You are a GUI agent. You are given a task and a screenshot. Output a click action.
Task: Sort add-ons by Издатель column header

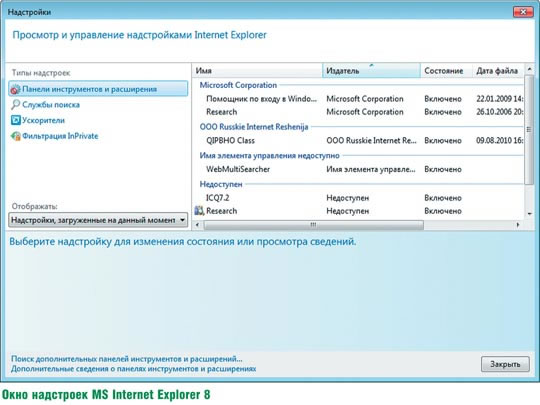pos(371,71)
